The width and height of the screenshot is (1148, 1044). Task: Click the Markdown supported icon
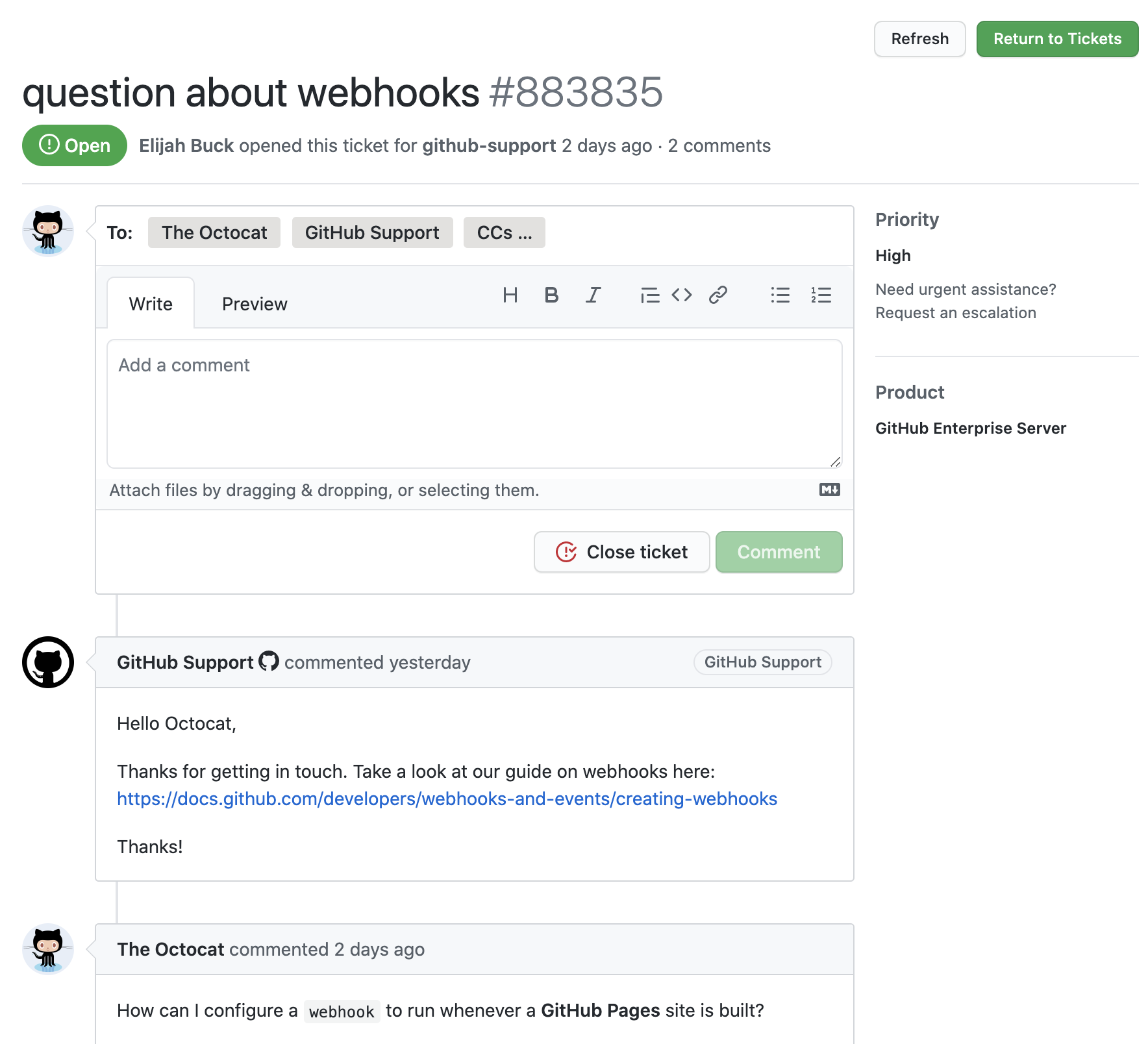[x=830, y=490]
